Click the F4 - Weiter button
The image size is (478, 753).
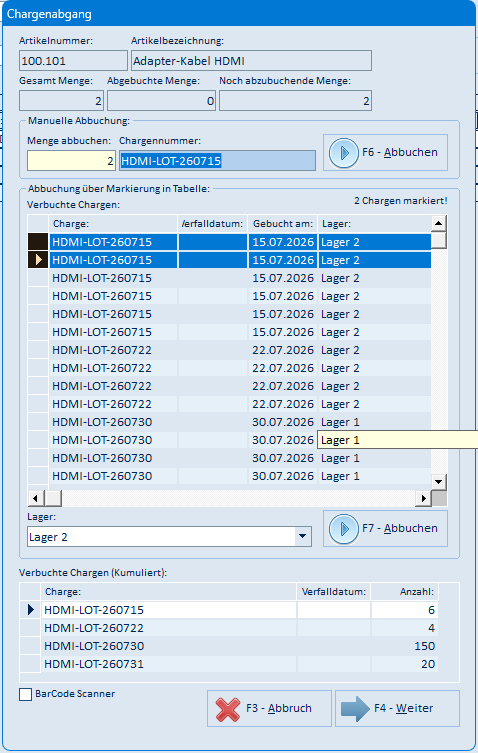pos(397,709)
